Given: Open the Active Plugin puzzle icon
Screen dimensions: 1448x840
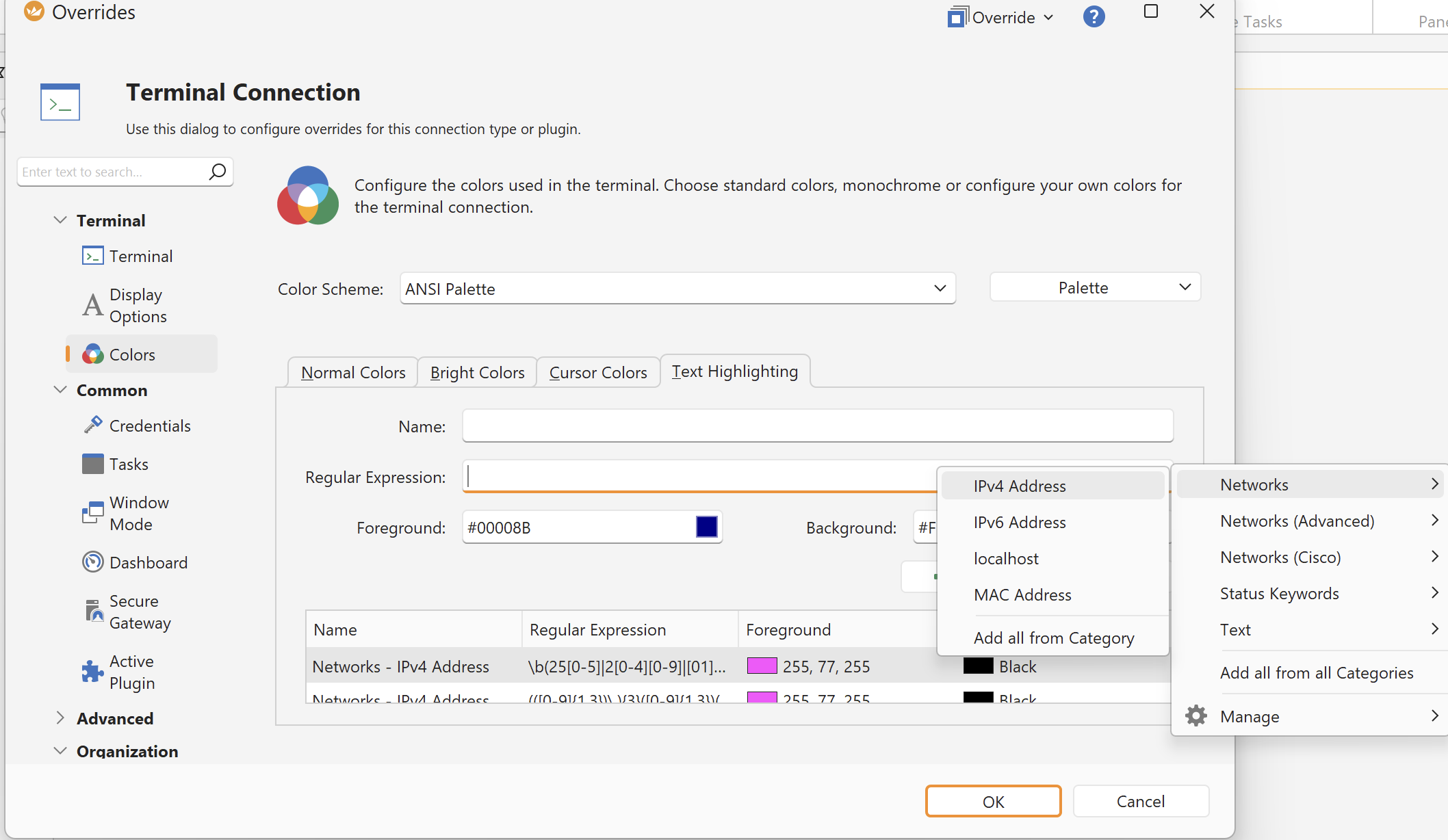Looking at the screenshot, I should [x=92, y=672].
